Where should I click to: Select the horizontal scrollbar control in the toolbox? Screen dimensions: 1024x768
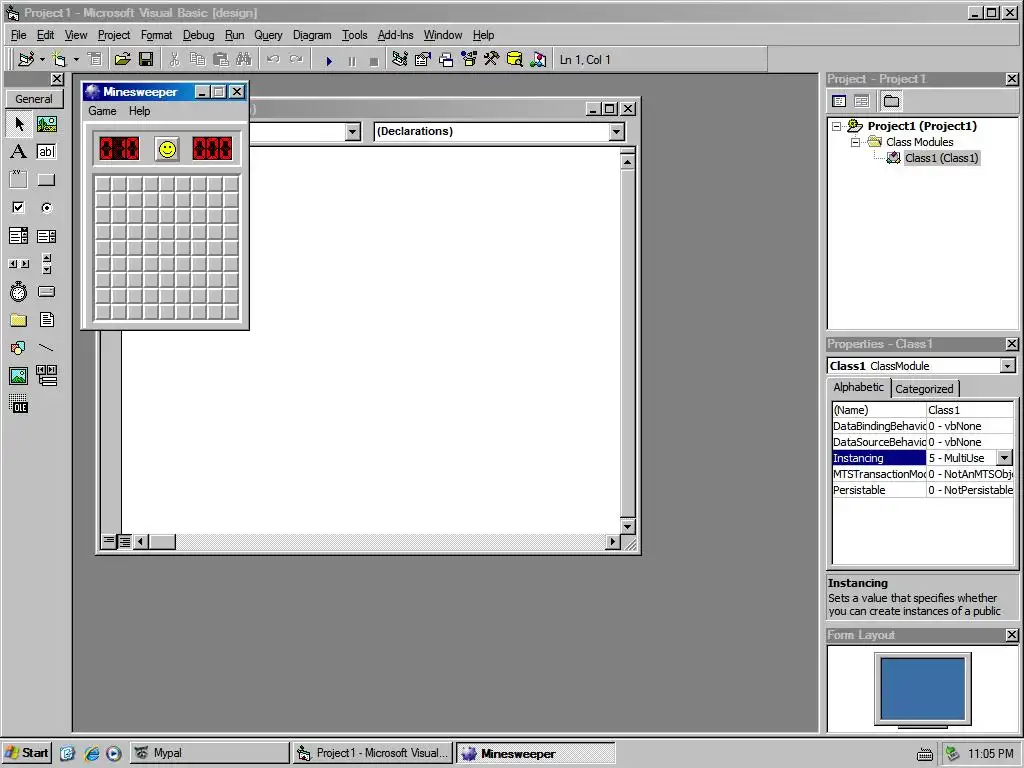(19, 264)
